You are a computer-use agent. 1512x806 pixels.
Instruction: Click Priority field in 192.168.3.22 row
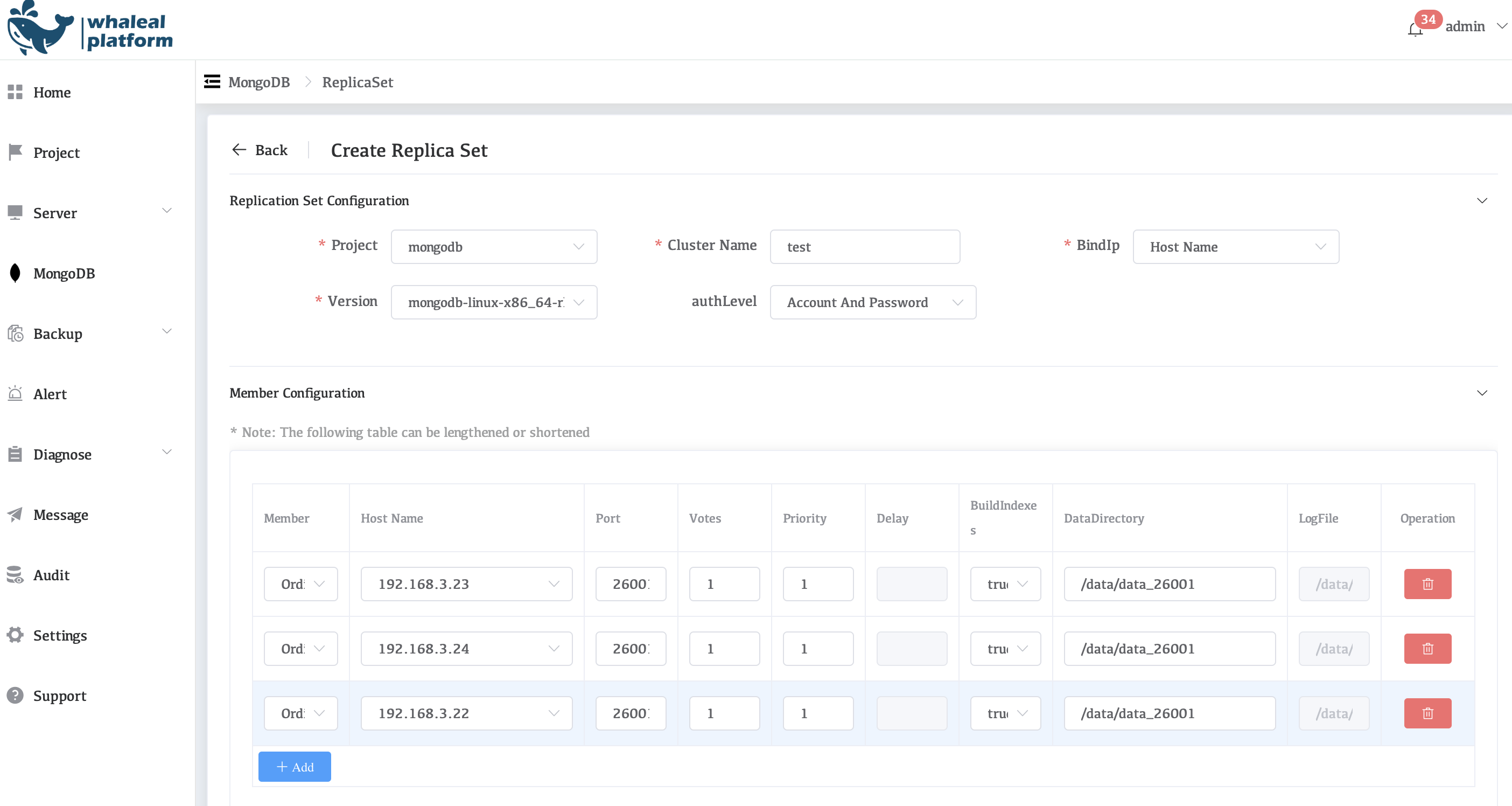(817, 713)
